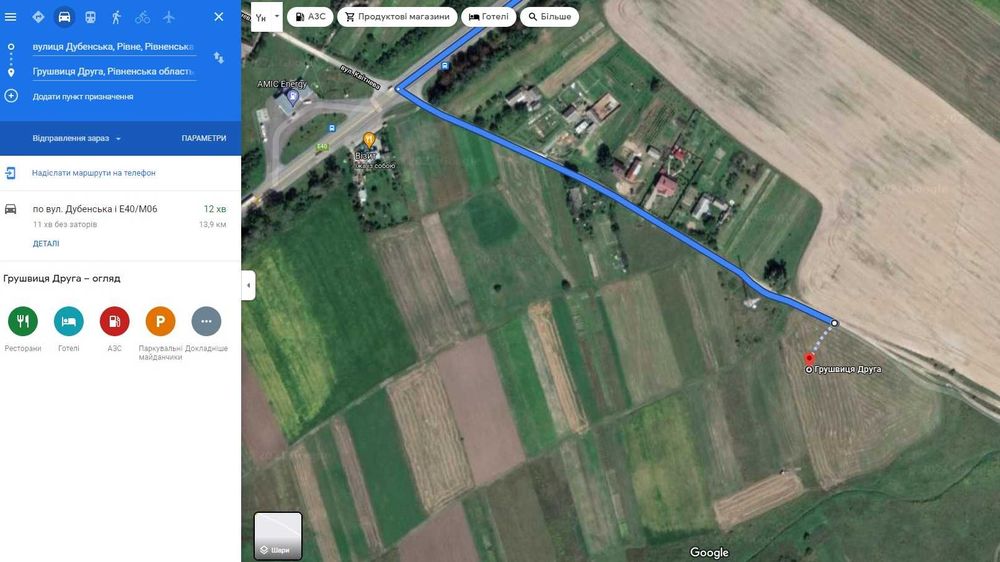
Task: Click Додати пункт призначення
Action: pos(83,97)
